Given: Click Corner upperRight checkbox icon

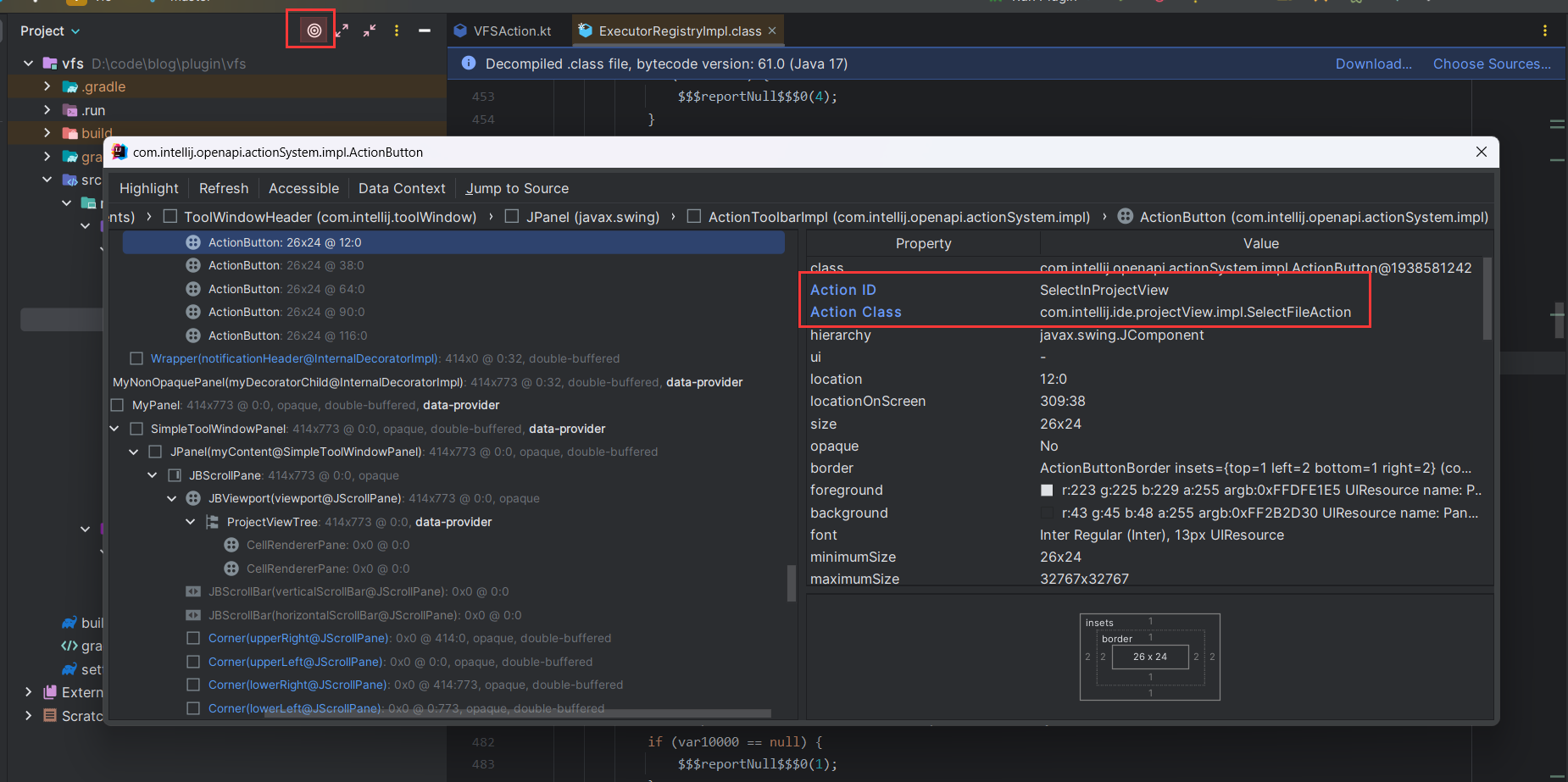Looking at the screenshot, I should coord(193,638).
